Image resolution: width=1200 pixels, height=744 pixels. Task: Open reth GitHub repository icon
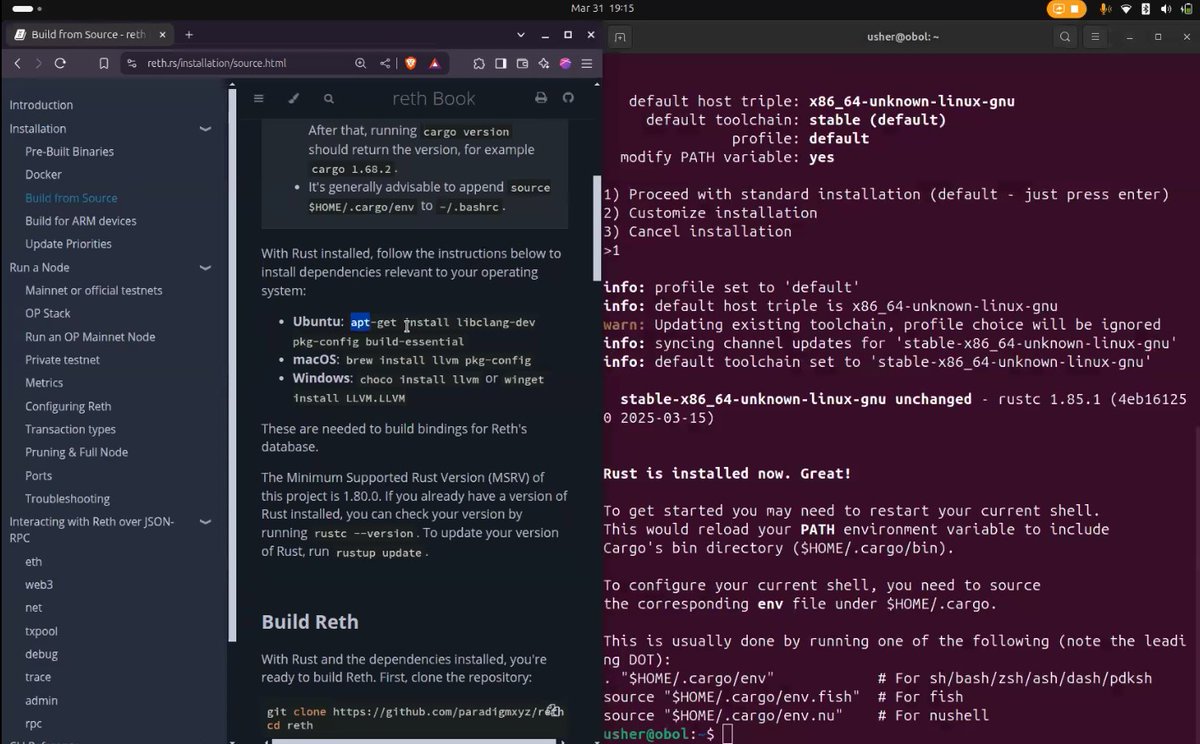click(569, 98)
